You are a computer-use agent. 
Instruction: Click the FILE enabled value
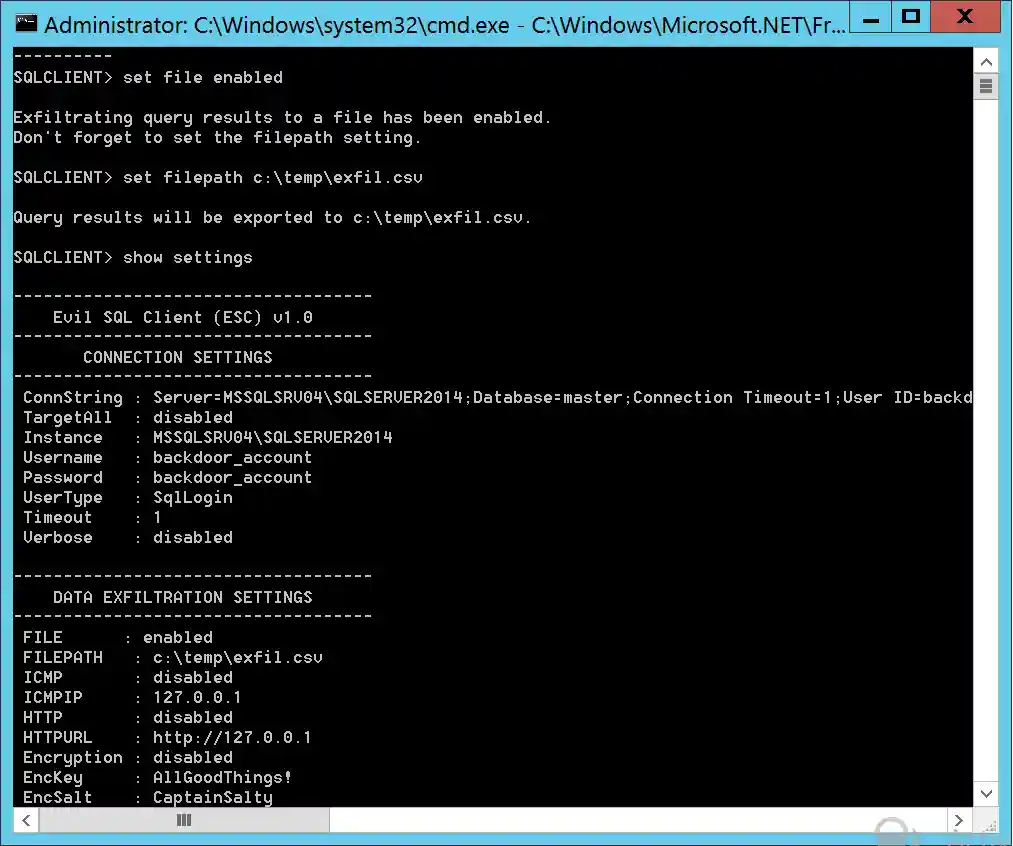(178, 638)
